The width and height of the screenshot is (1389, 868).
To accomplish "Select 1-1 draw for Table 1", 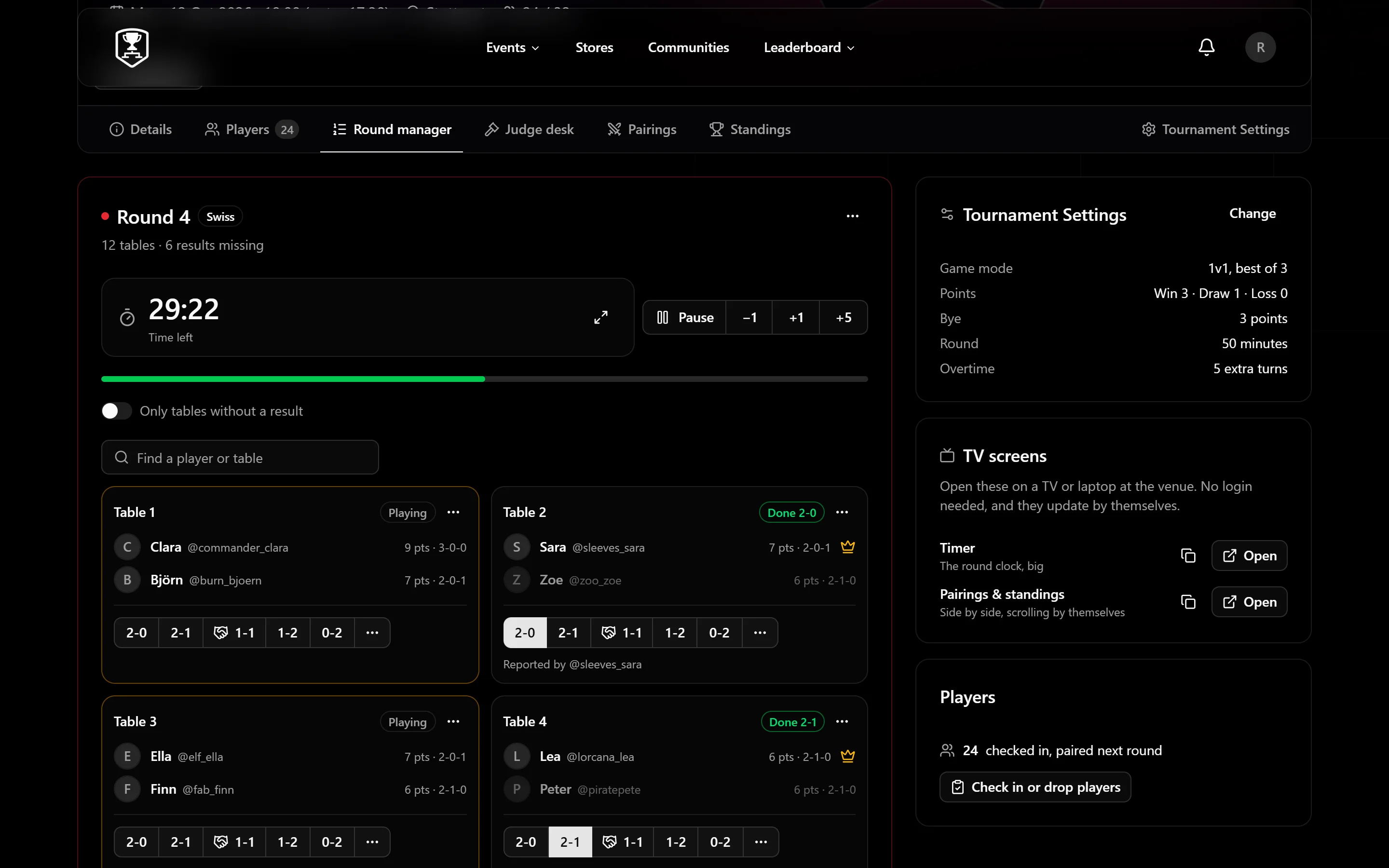I will (x=234, y=633).
